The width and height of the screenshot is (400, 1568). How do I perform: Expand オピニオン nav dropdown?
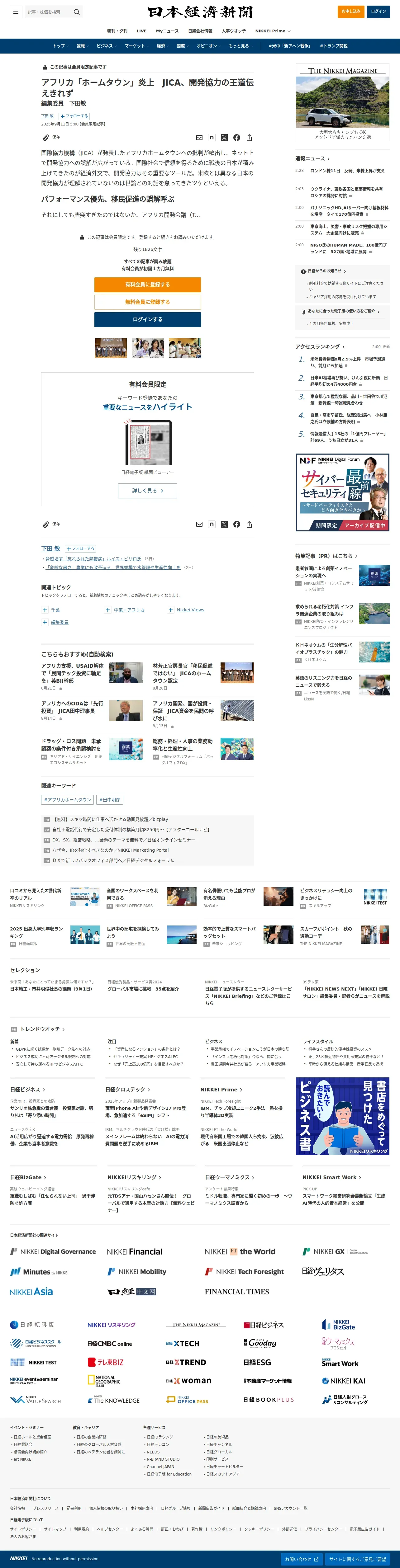209,46
